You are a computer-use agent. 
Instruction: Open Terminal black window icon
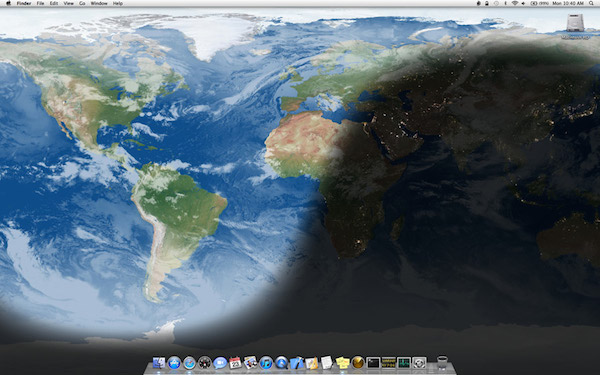(373, 362)
